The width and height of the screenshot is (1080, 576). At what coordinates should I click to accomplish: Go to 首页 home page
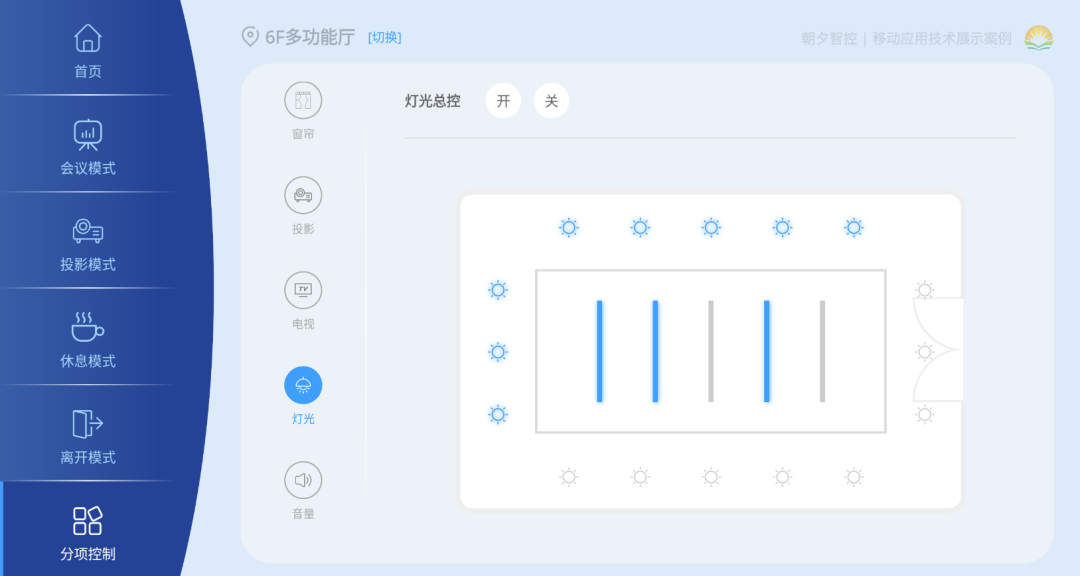tap(88, 50)
